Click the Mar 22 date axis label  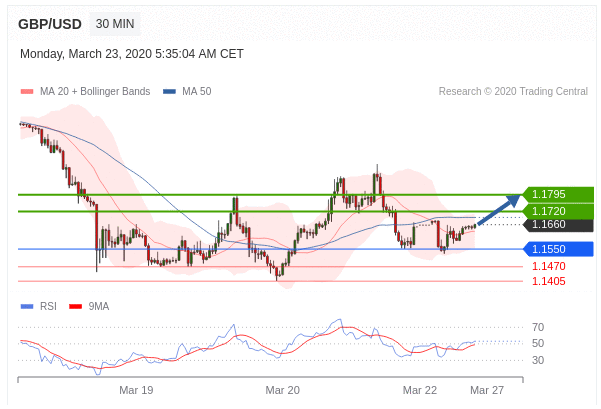click(420, 390)
